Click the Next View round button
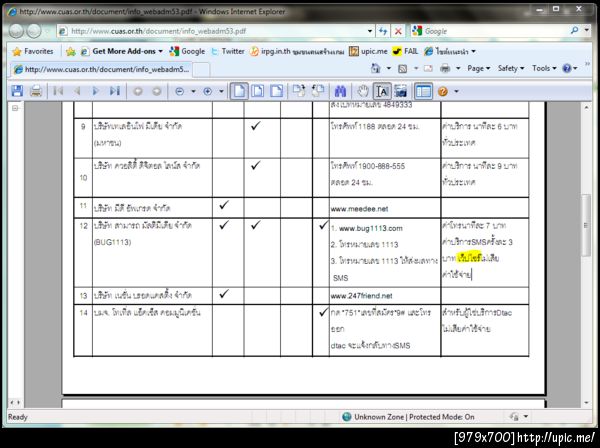 click(x=157, y=91)
